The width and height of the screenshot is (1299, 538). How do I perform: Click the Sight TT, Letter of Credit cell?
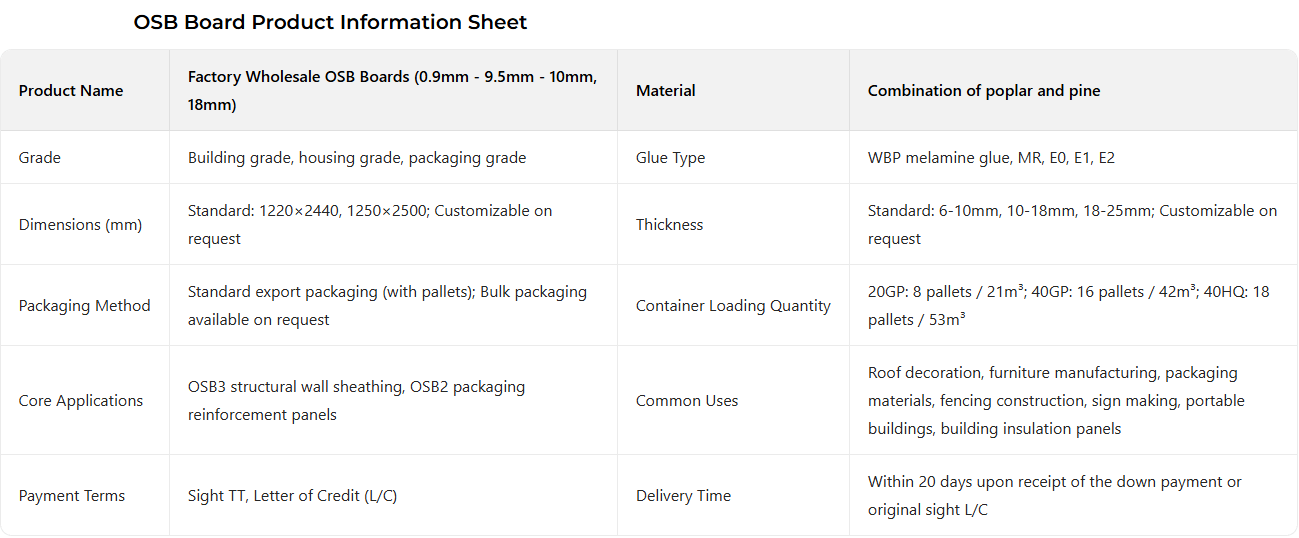coord(292,496)
